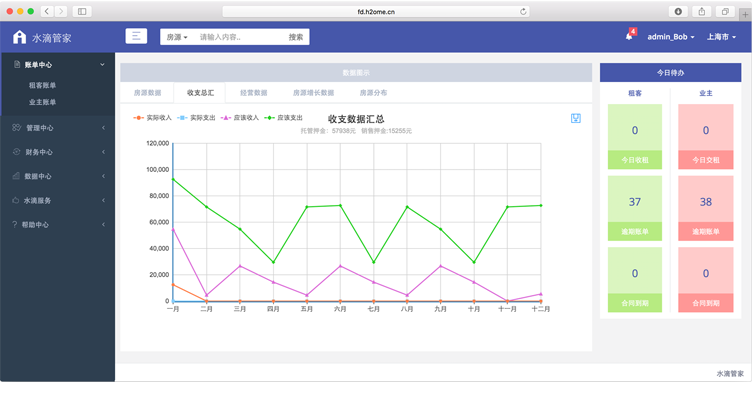Show Safari sidebar icon
Viewport: 752px width, 394px height.
[x=82, y=12]
